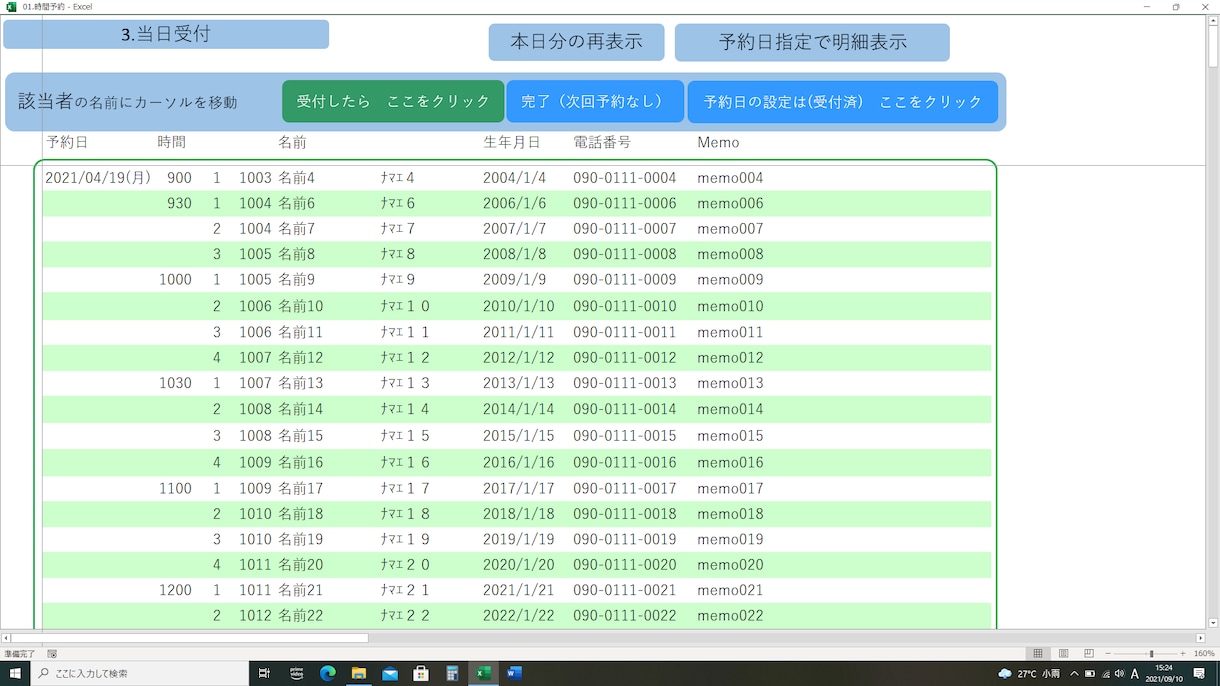Open Word from the taskbar

[514, 673]
